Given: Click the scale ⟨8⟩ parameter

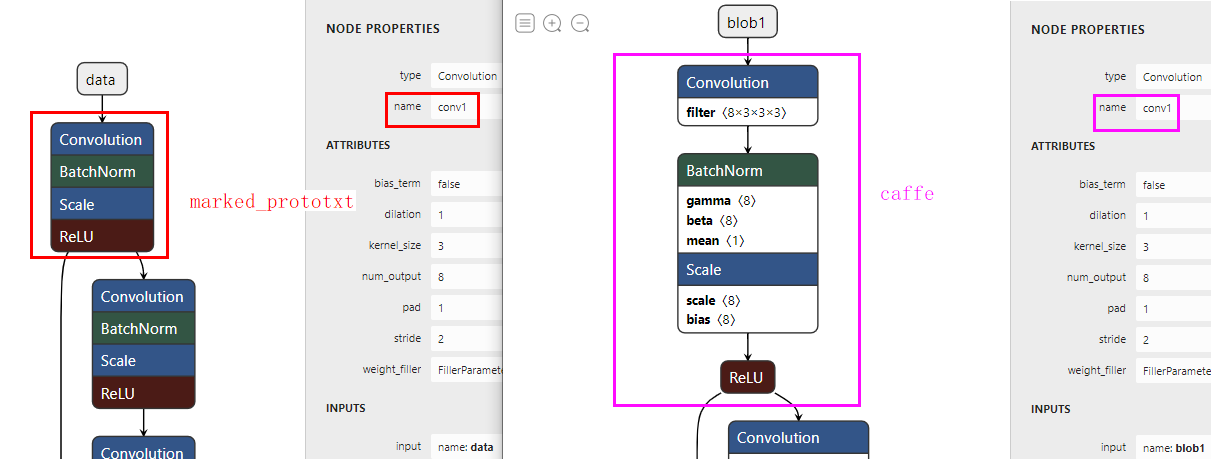Looking at the screenshot, I should [714, 300].
